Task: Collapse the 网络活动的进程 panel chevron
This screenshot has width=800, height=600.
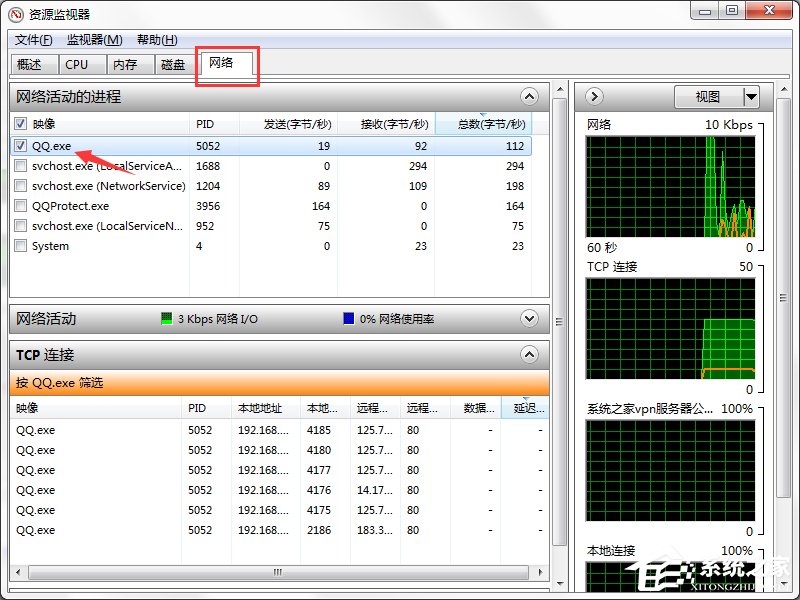Action: [x=529, y=97]
